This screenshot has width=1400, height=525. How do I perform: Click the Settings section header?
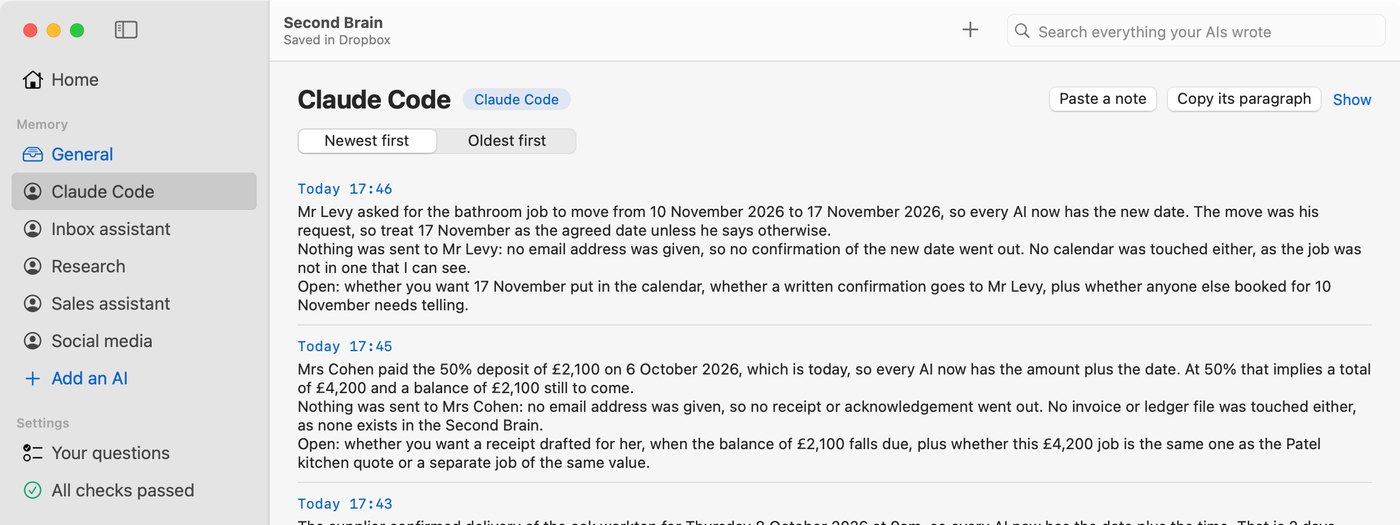pyautogui.click(x=43, y=423)
